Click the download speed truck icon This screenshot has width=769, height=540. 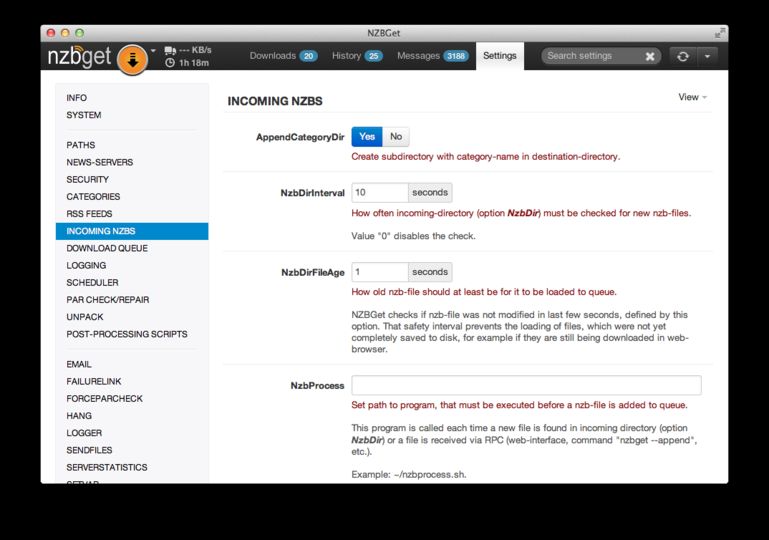coord(170,51)
